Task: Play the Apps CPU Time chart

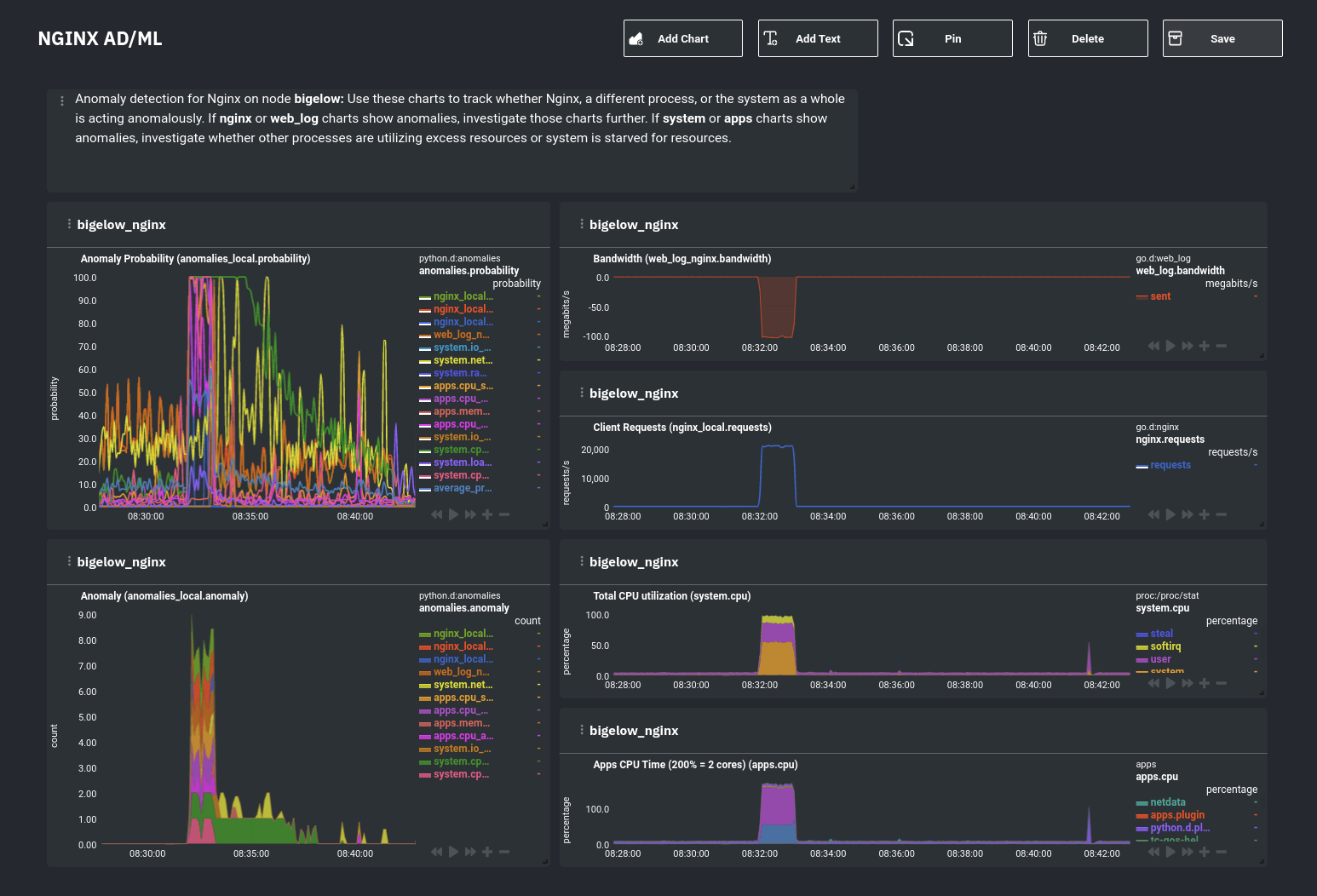Action: click(1170, 852)
